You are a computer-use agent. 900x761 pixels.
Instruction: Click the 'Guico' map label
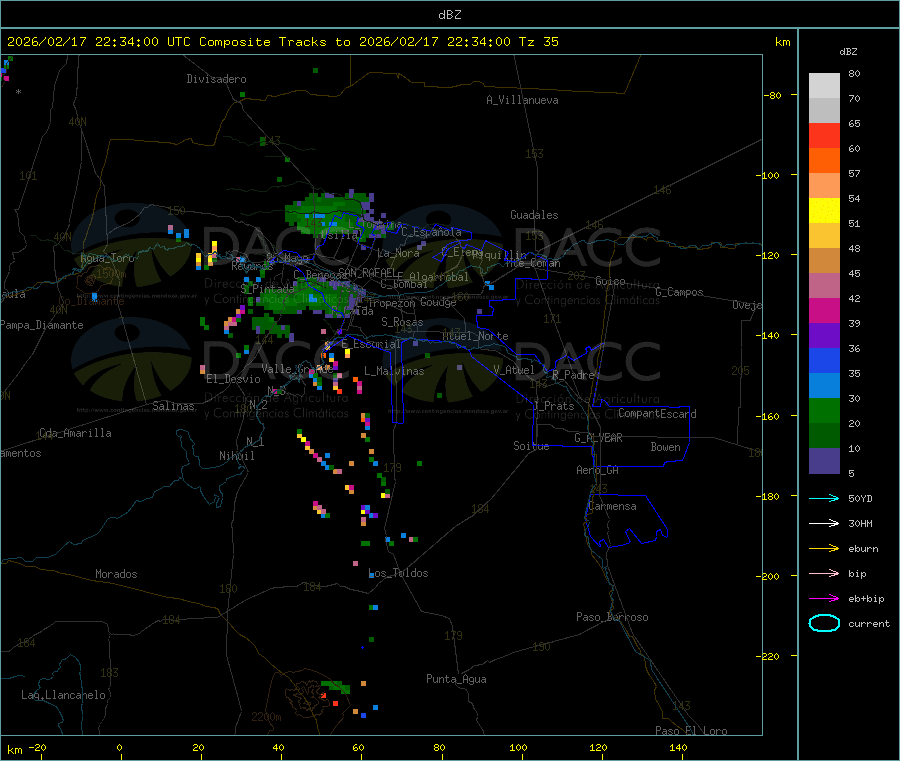tap(610, 281)
